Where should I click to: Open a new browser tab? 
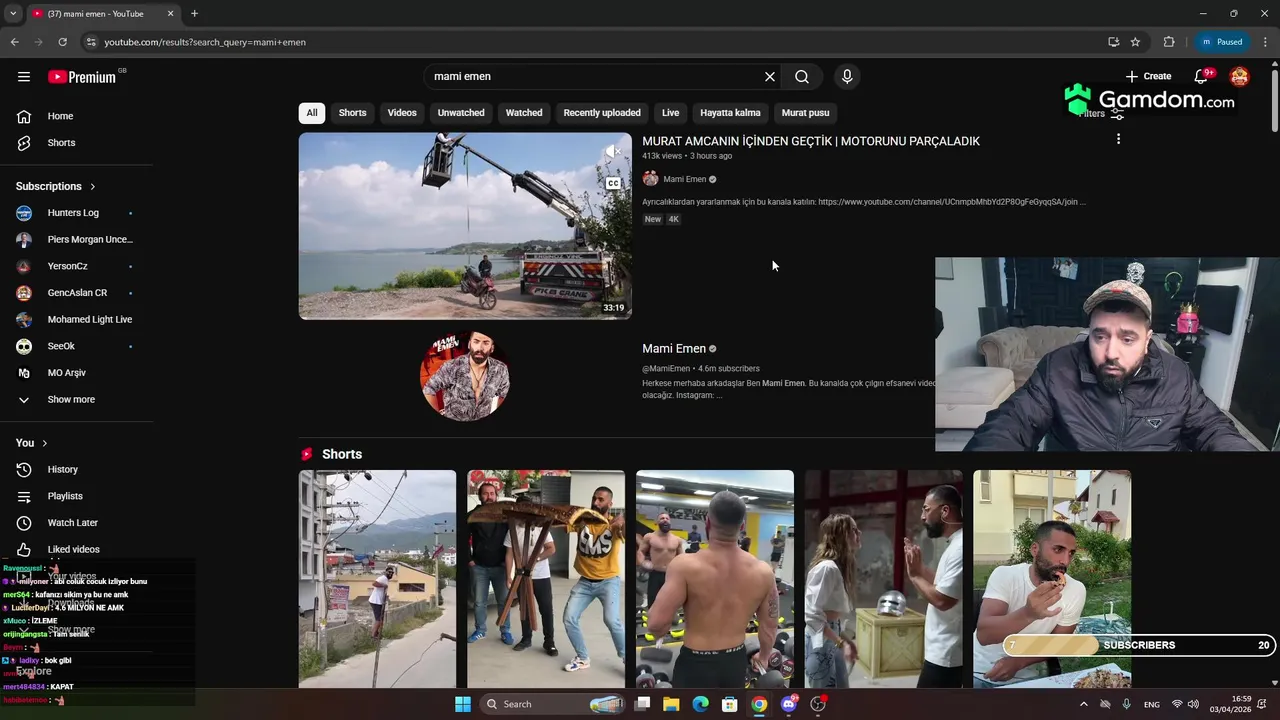pyautogui.click(x=194, y=14)
